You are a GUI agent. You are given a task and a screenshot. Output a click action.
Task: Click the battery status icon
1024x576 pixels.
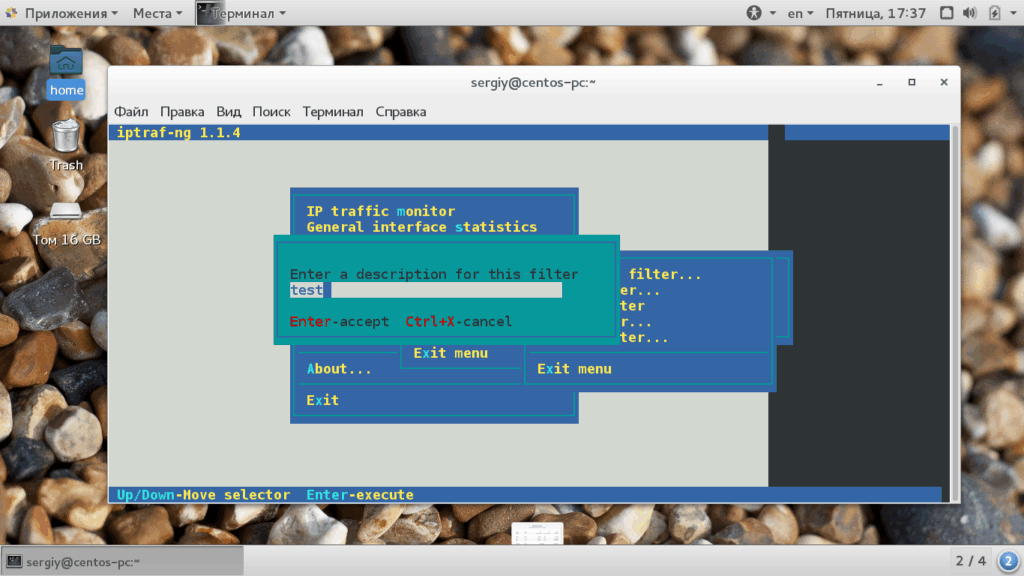point(995,13)
